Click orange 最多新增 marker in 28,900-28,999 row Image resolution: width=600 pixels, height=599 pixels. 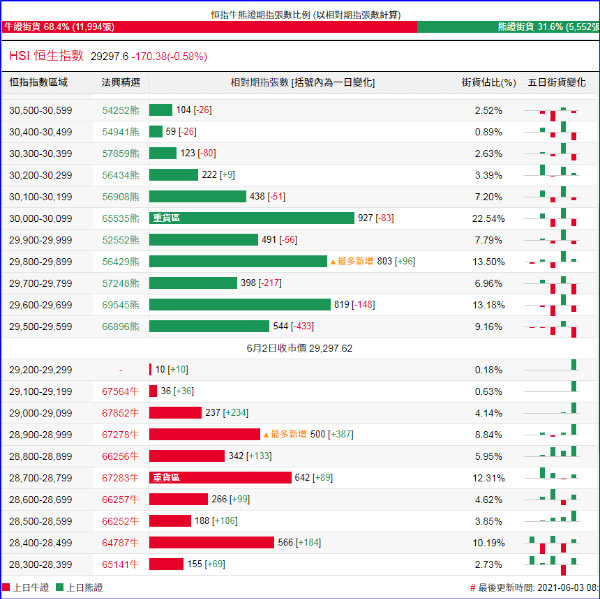[x=285, y=434]
